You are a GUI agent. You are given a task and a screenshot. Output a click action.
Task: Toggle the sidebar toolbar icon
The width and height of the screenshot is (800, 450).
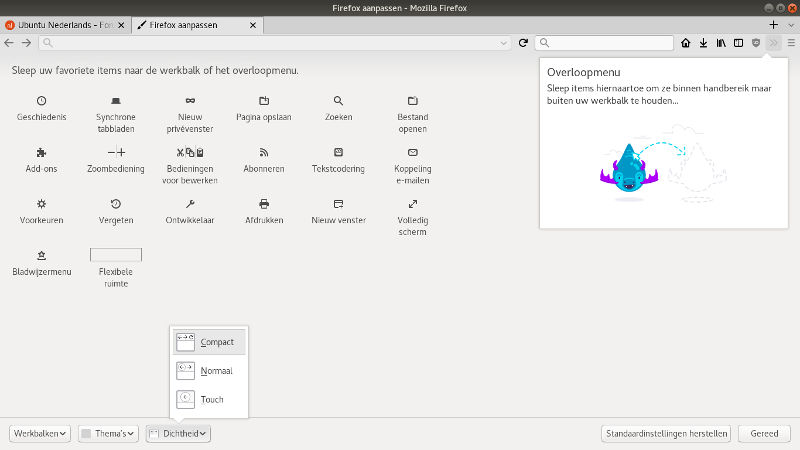coord(738,43)
